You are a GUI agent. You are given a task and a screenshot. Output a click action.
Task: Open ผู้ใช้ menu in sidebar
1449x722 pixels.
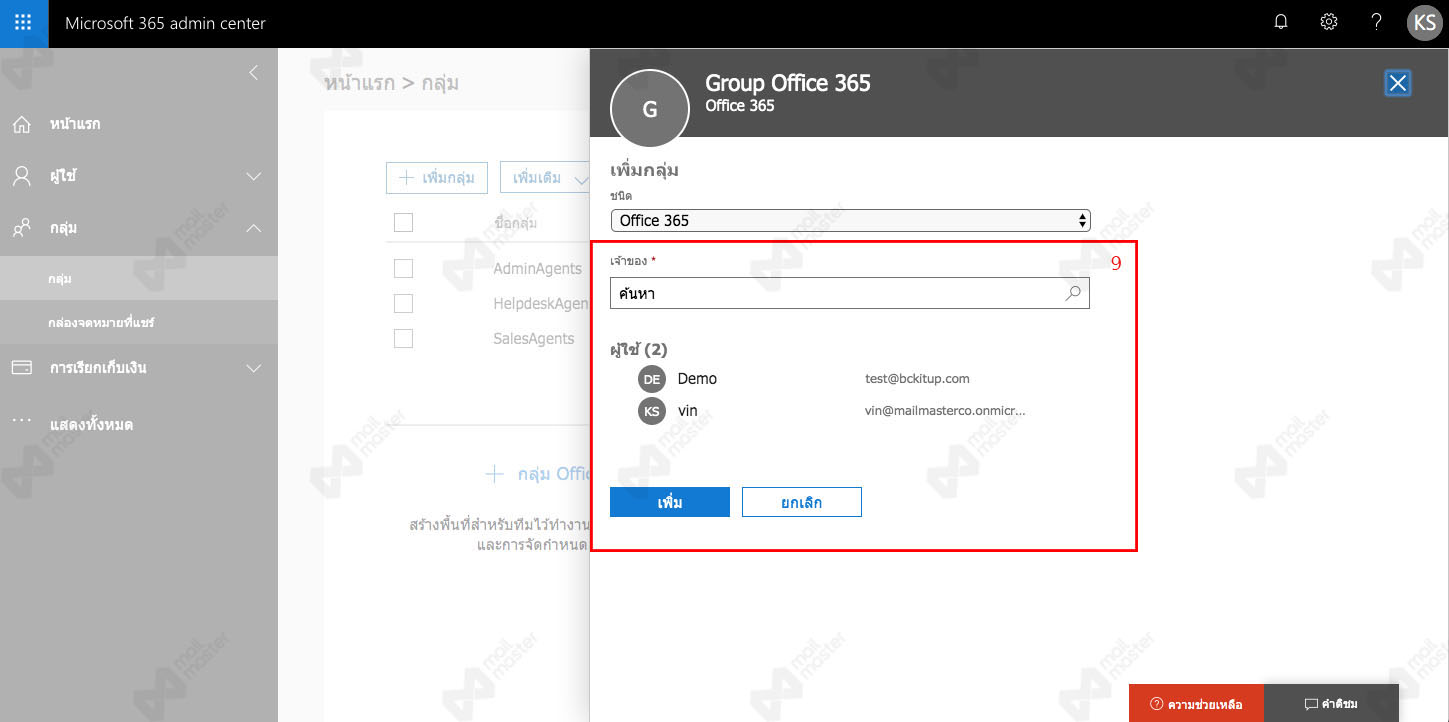63,177
